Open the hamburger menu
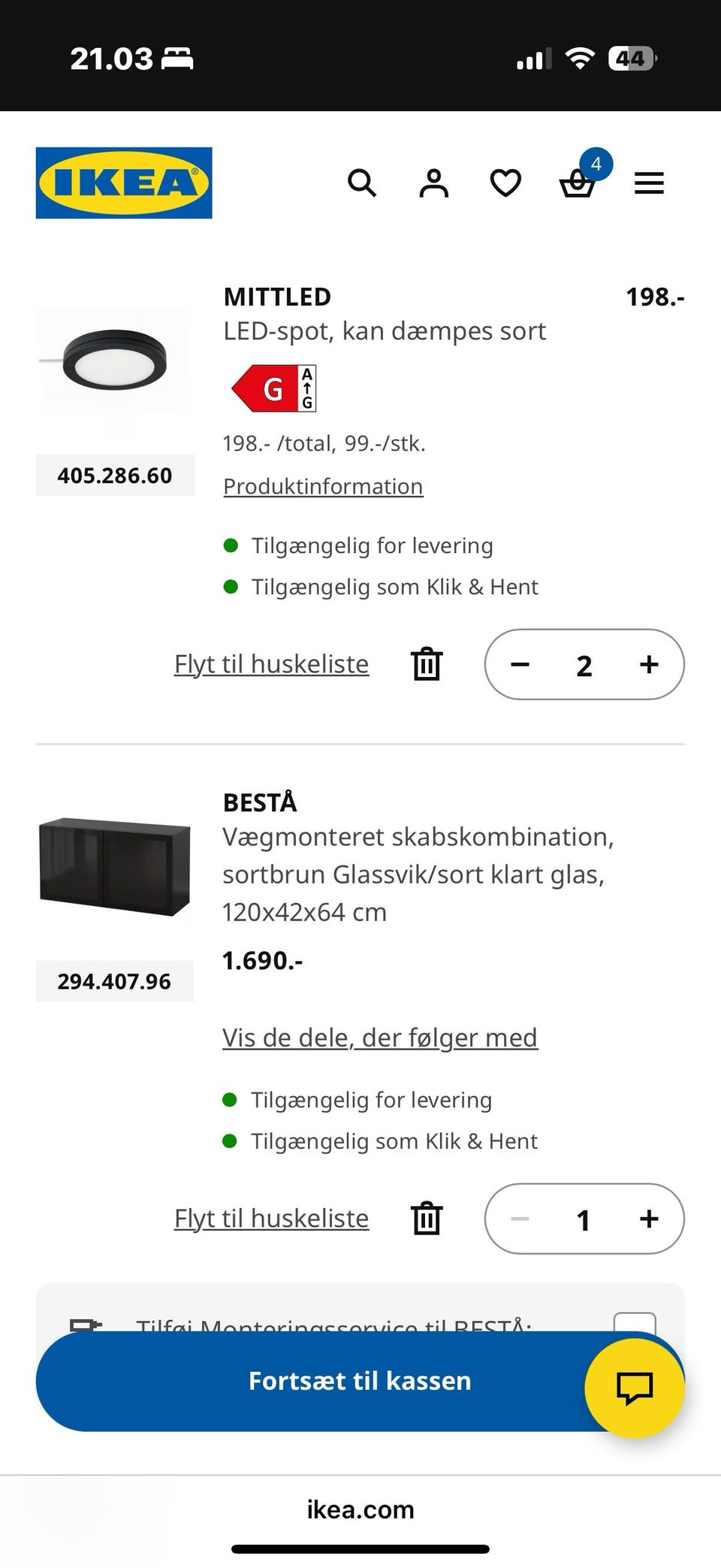Viewport: 721px width, 1568px height. [x=649, y=183]
